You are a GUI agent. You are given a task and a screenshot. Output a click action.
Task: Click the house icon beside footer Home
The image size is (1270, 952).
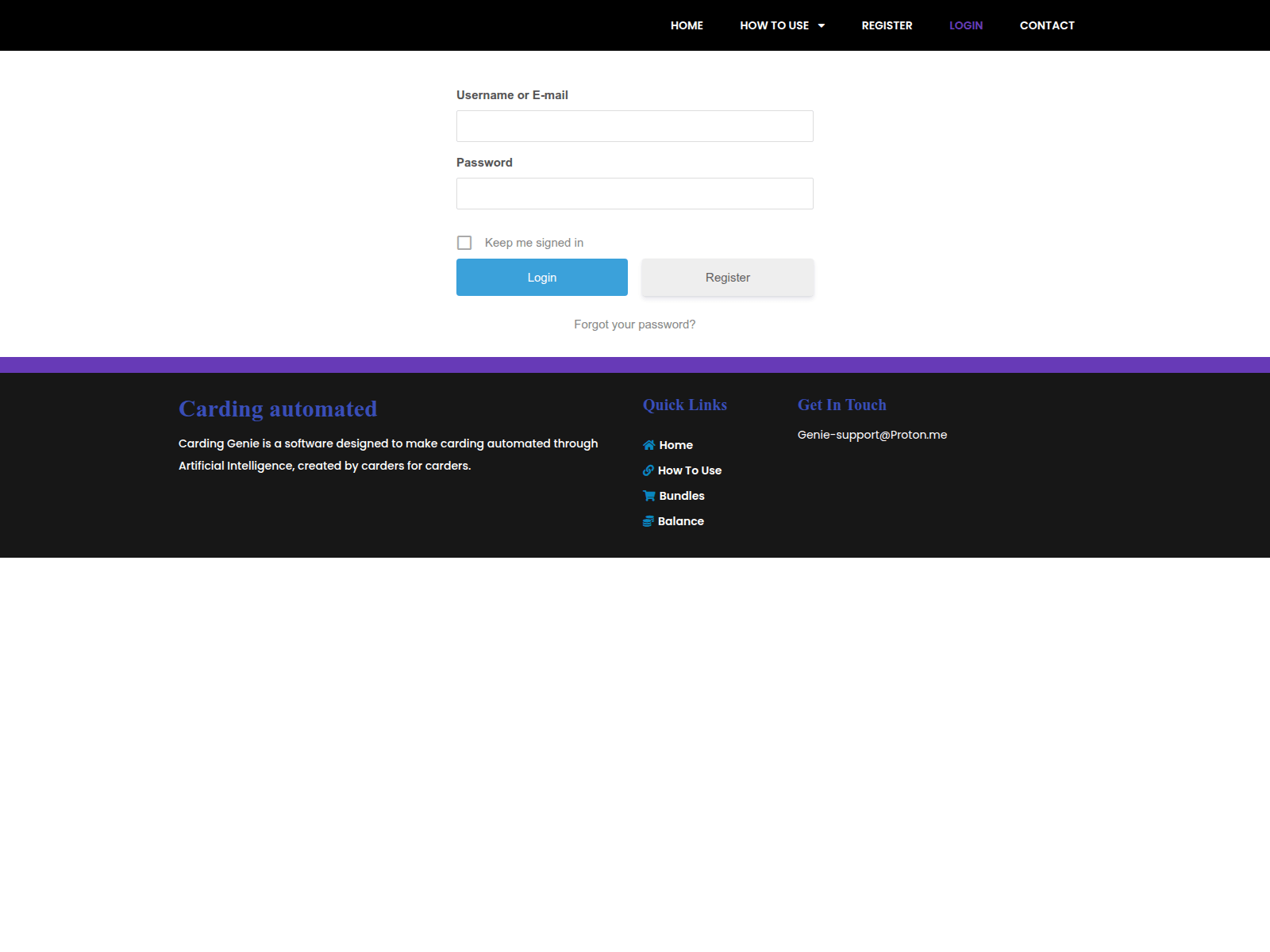[x=648, y=445]
